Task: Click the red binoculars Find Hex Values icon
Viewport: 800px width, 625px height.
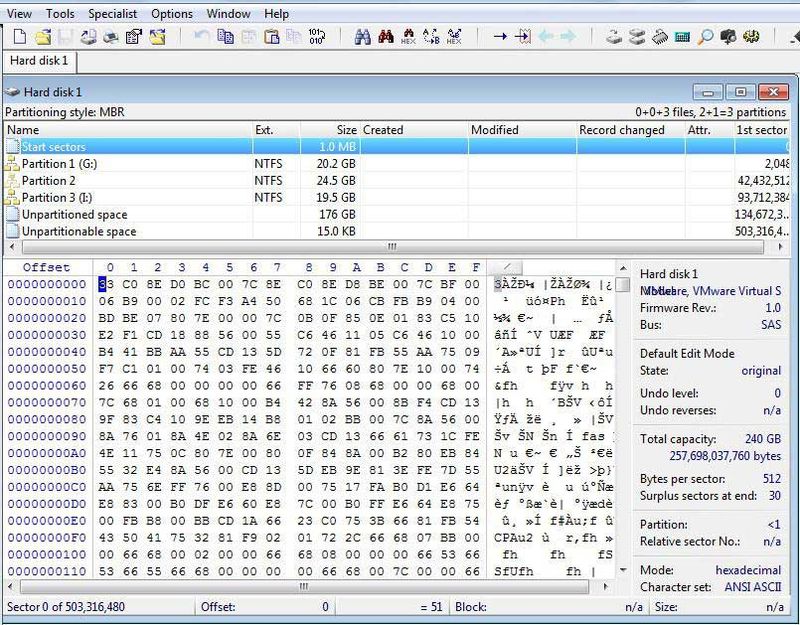Action: click(x=386, y=36)
